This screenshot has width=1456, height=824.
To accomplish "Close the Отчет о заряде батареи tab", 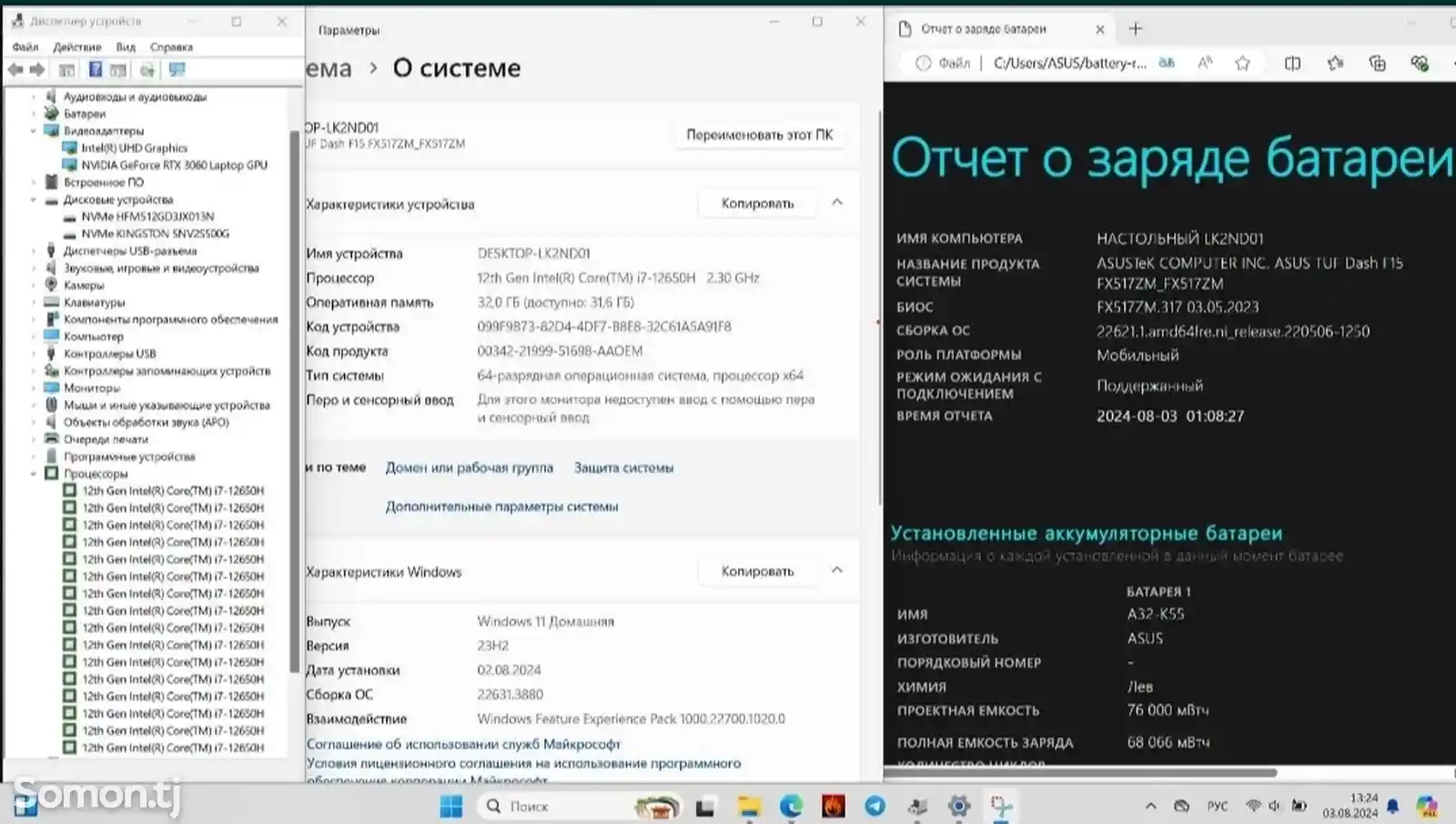I will pyautogui.click(x=1099, y=29).
